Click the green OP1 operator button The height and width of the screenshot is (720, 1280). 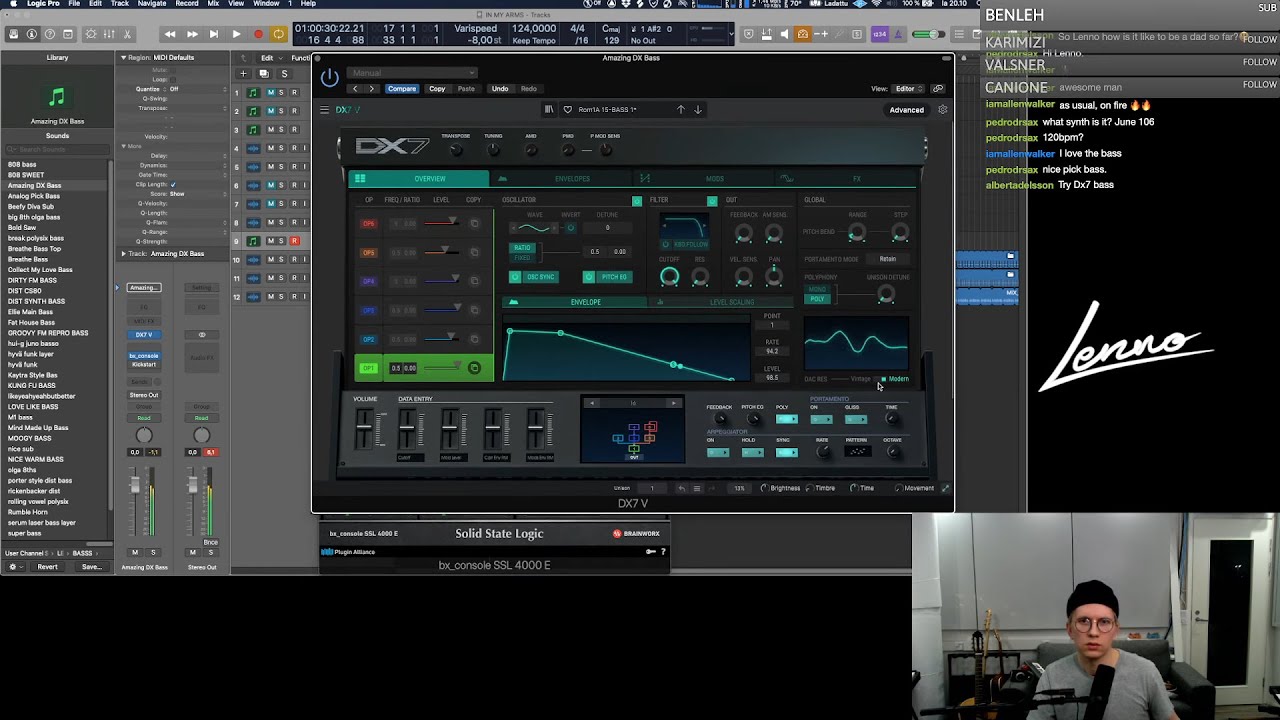[x=368, y=368]
